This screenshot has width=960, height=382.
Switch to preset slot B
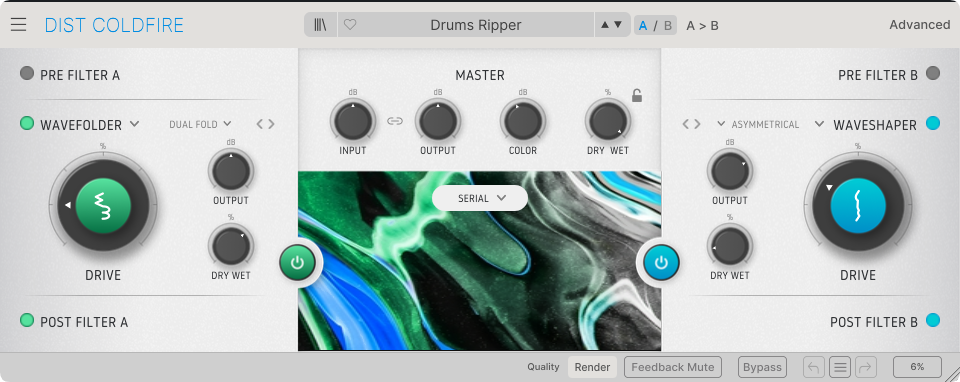click(x=667, y=26)
